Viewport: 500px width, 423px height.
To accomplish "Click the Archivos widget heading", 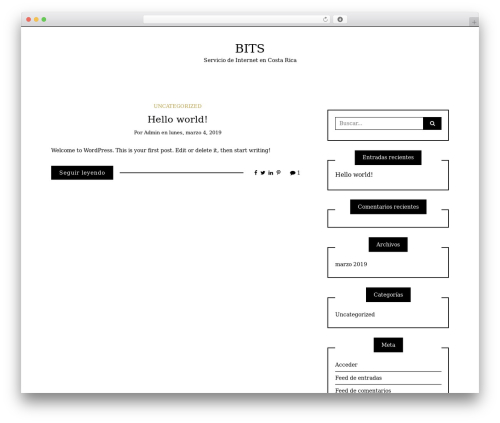I will click(x=388, y=245).
